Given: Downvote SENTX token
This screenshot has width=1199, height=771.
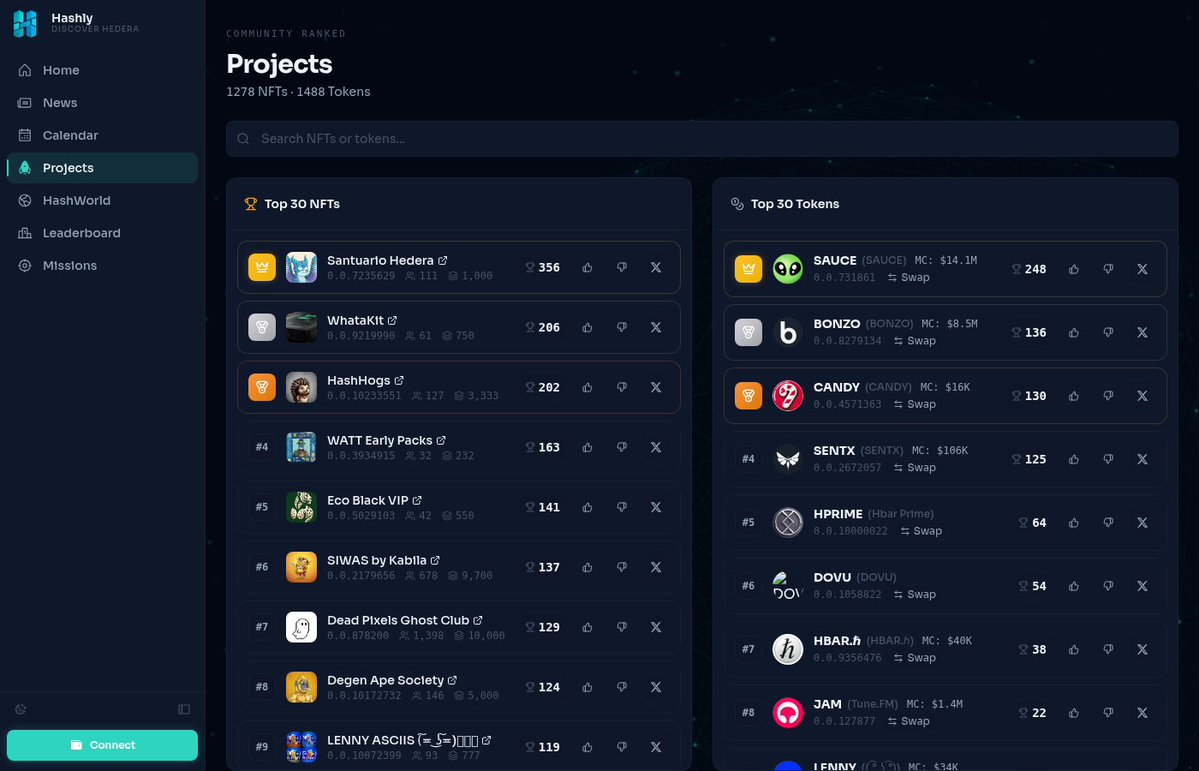Looking at the screenshot, I should point(1108,459).
